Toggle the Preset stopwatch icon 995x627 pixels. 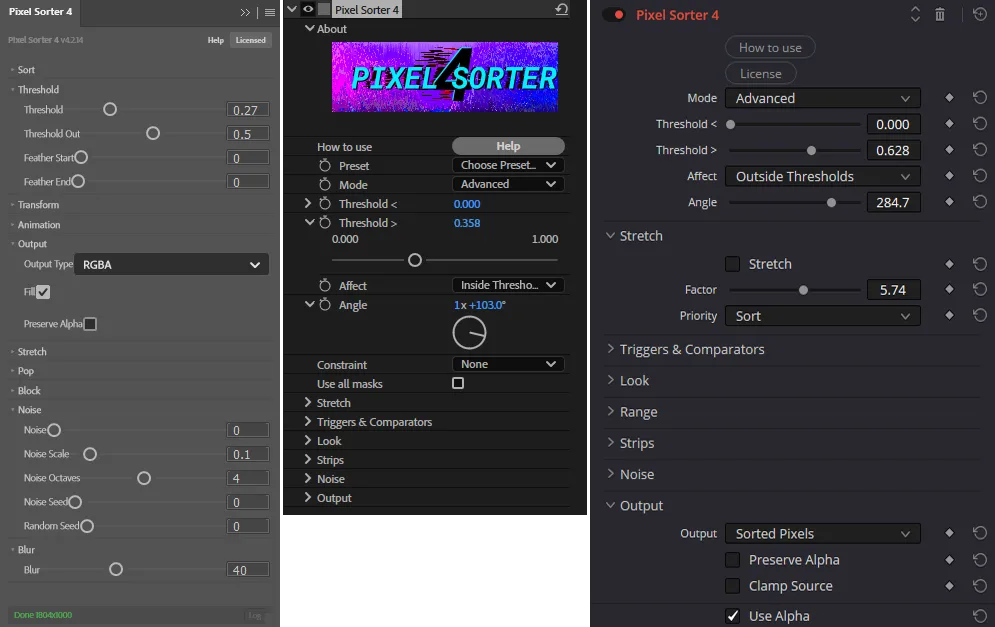coord(325,165)
